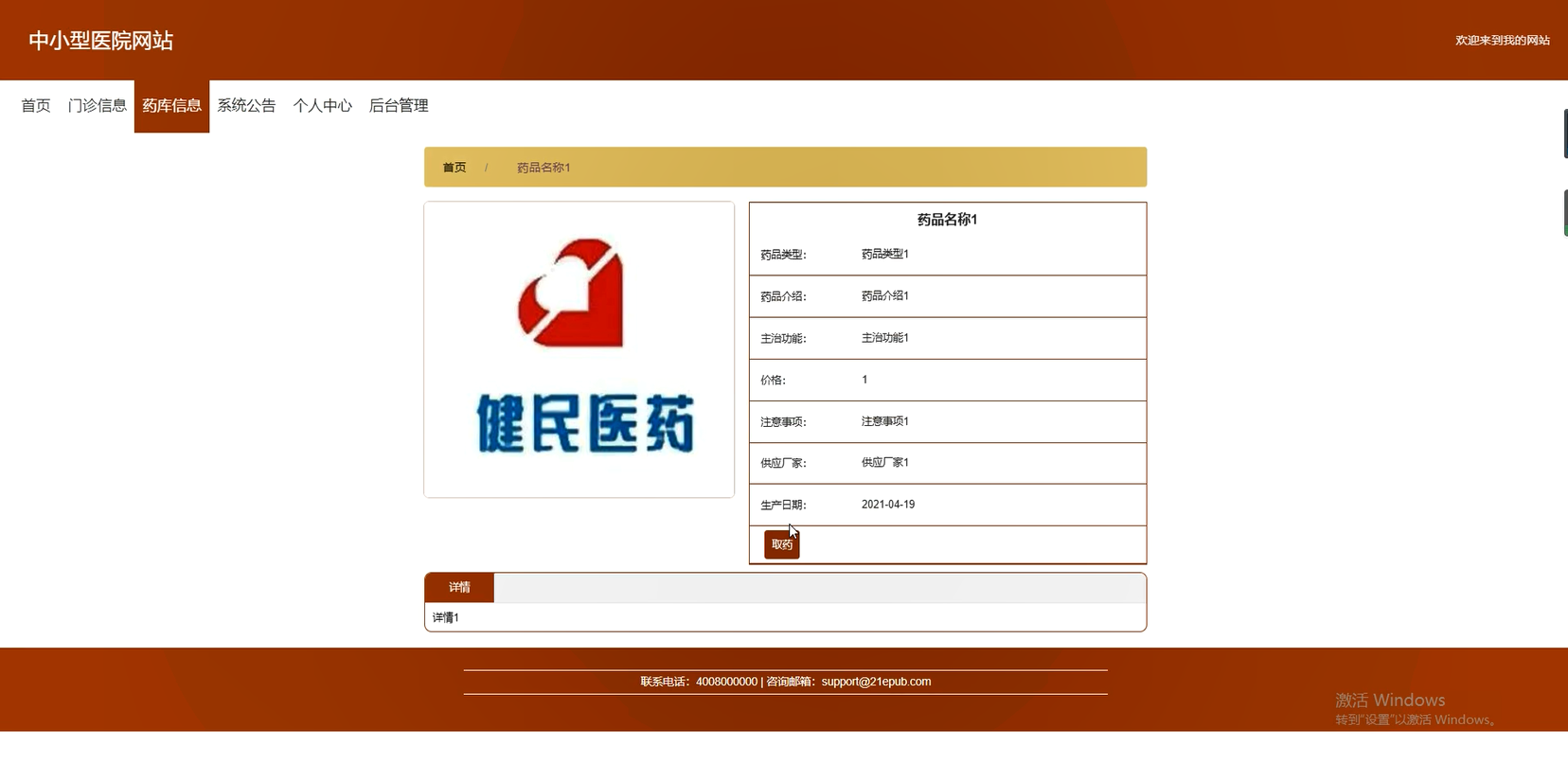Viewport: 1568px width, 764px height.
Task: Click the 供应厂家: label
Action: 783,464
